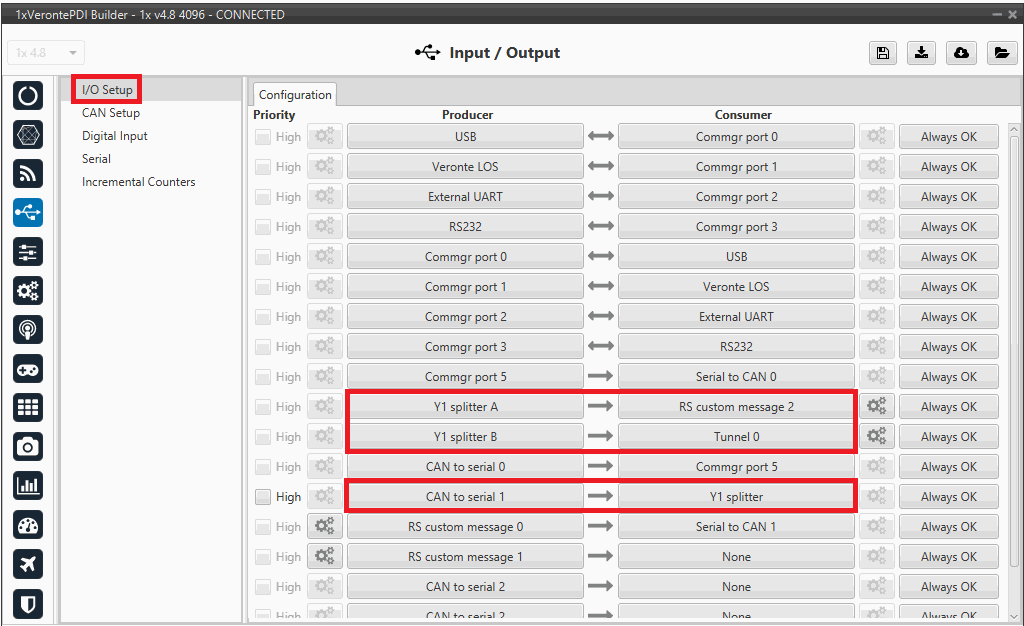Click the cloud download icon
The width and height of the screenshot is (1024, 626).
click(961, 54)
